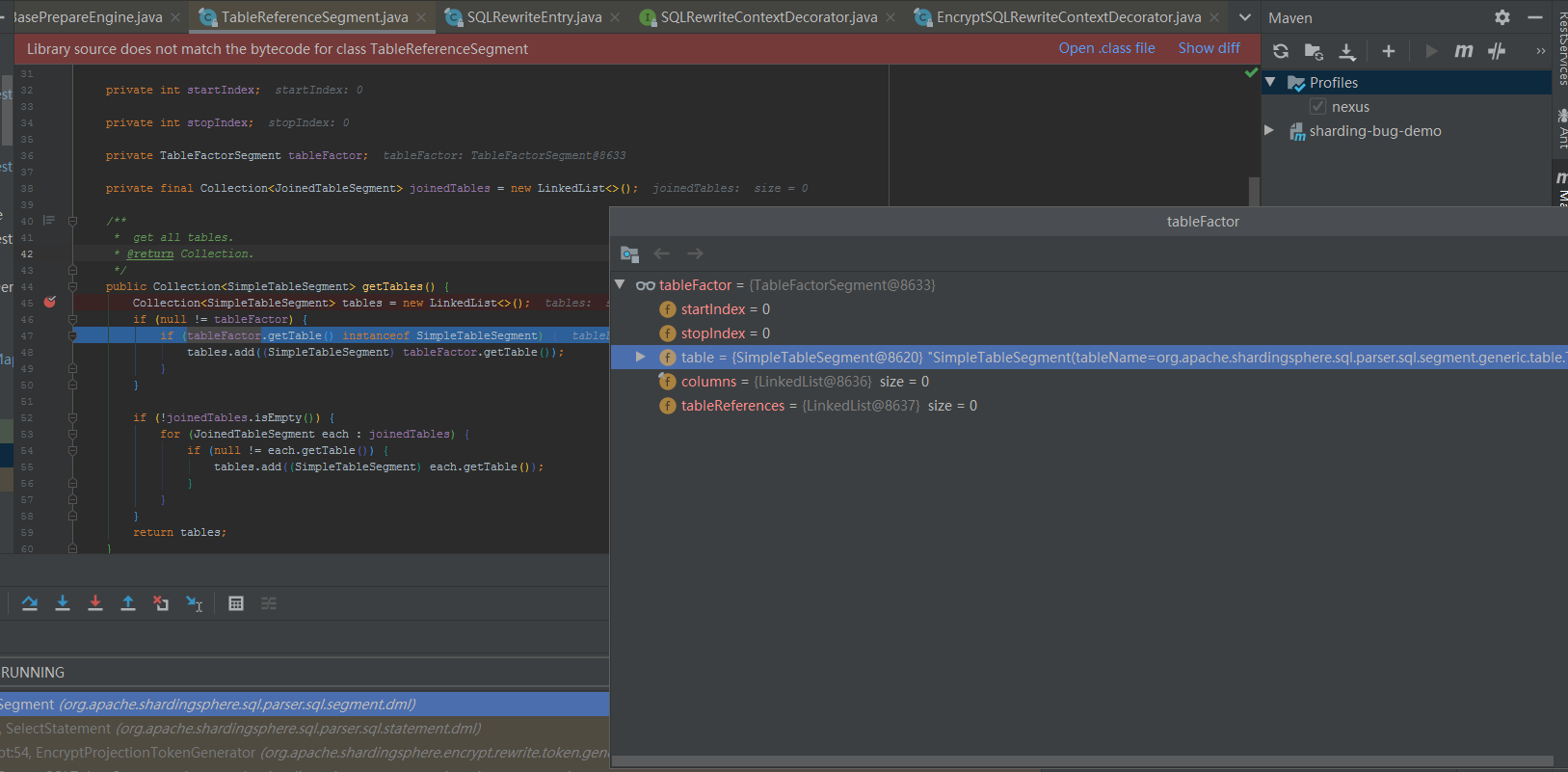Image resolution: width=1568 pixels, height=772 pixels.
Task: Drop frame in debugger toolbar
Action: 161,603
